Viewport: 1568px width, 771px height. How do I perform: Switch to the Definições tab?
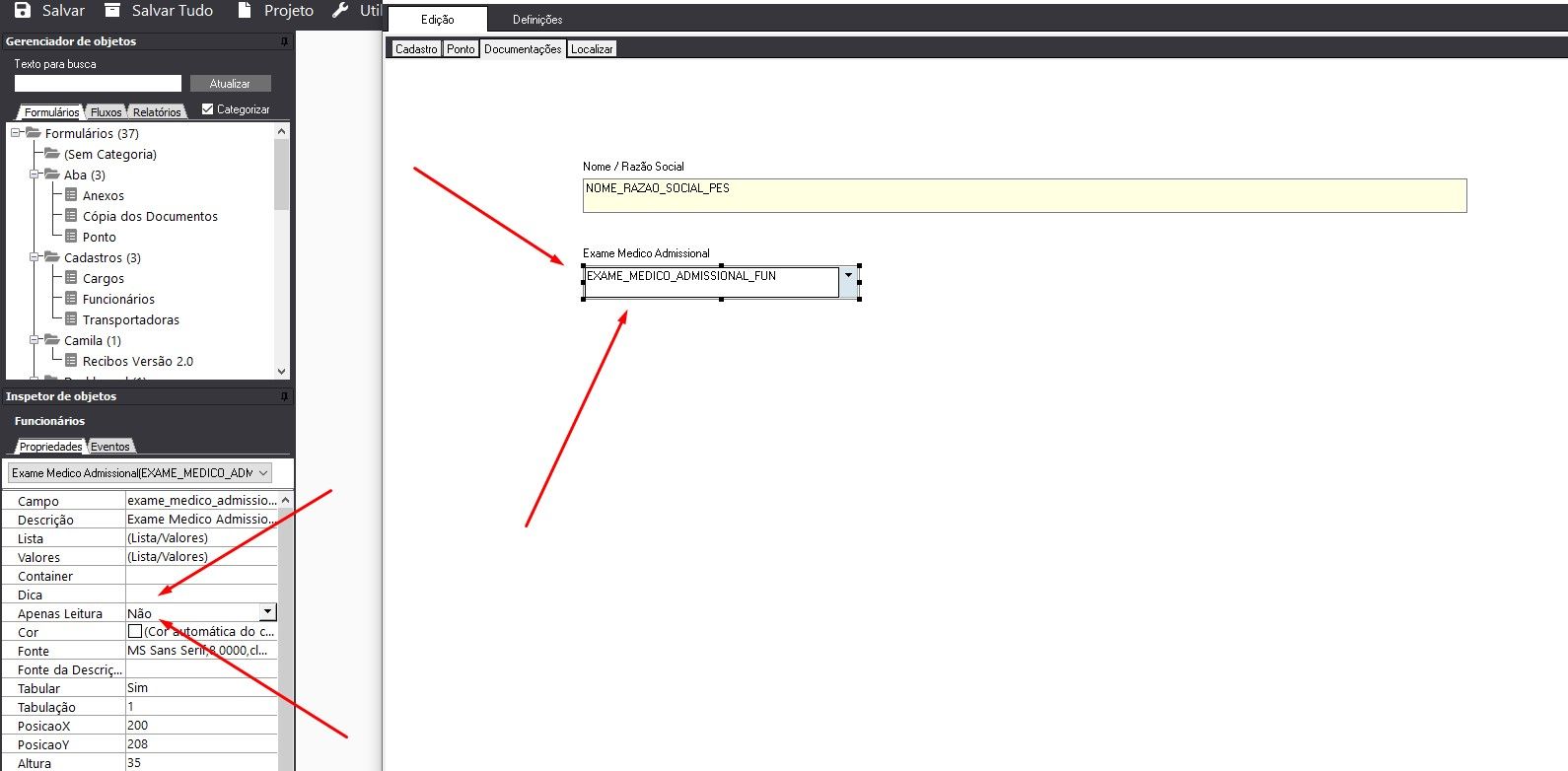pos(537,20)
